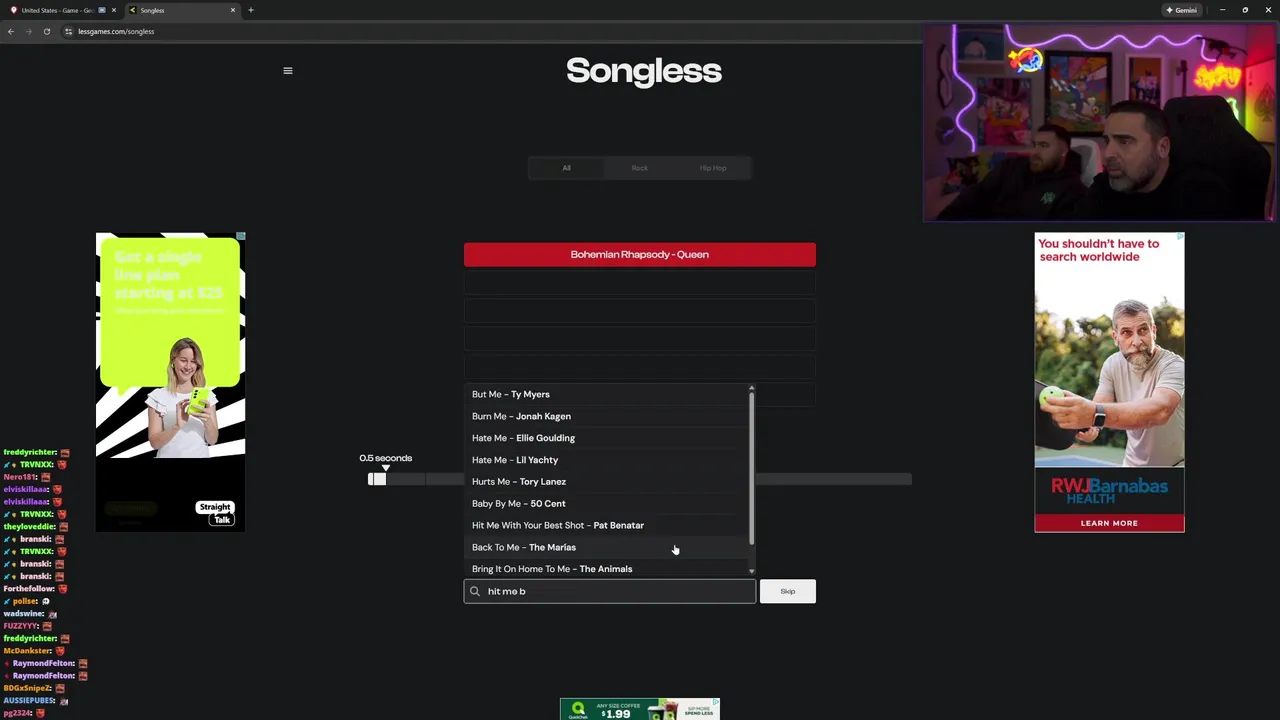Click the search magnifier icon in guess box
The width and height of the screenshot is (1280, 720).
coord(475,591)
